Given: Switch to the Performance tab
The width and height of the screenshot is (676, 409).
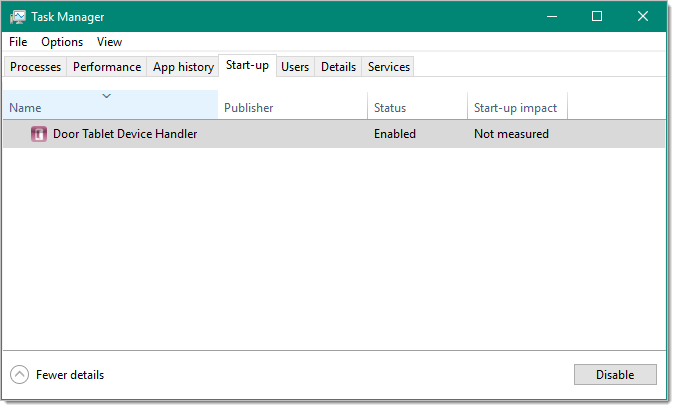Looking at the screenshot, I should 107,67.
